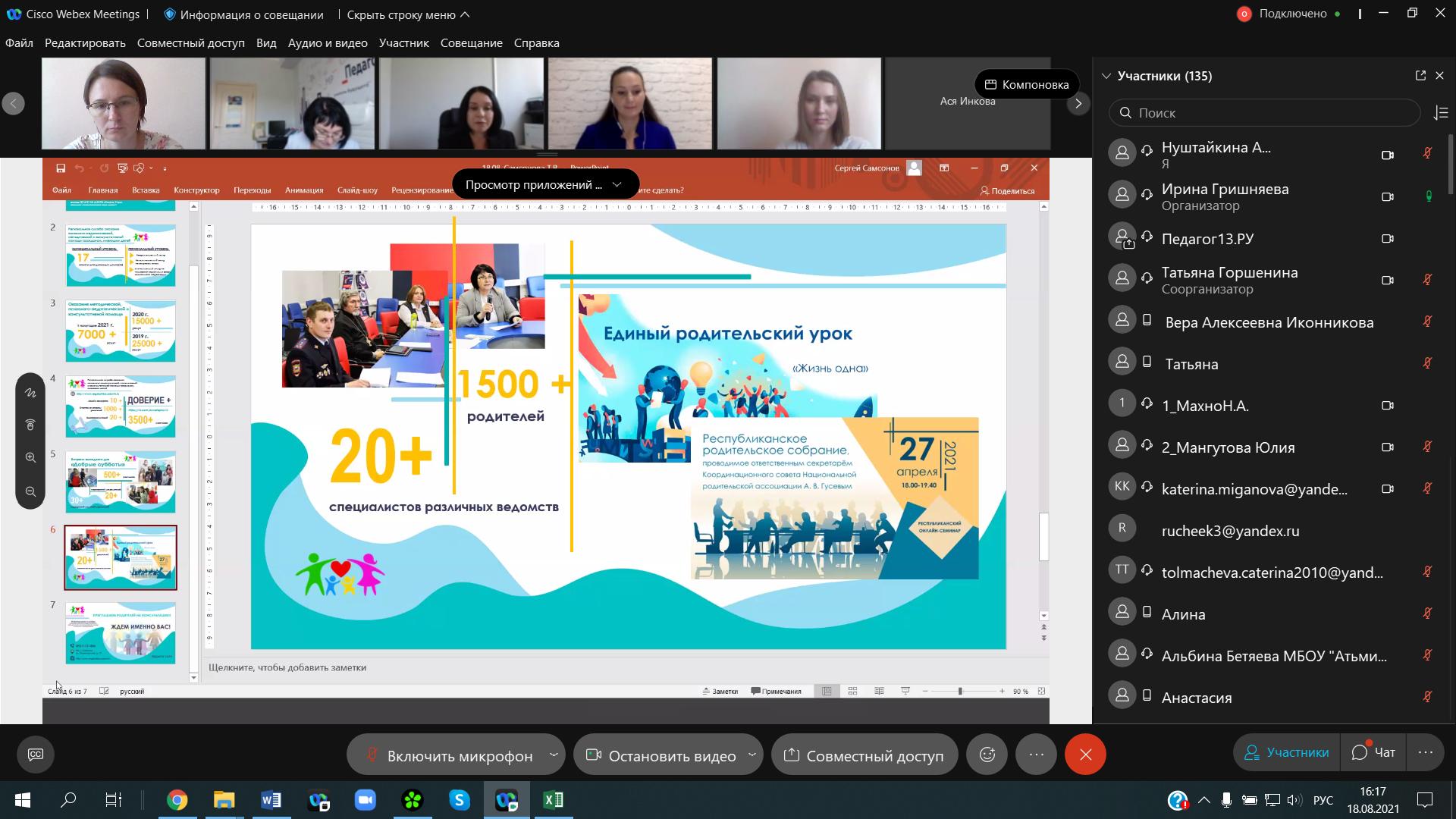Click the participant search field Поиск
The width and height of the screenshot is (1456, 819).
[x=1265, y=113]
